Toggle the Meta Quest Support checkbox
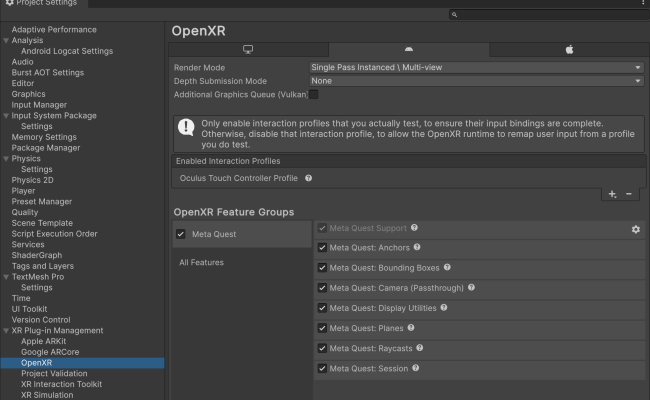The height and width of the screenshot is (400, 650). [322, 228]
